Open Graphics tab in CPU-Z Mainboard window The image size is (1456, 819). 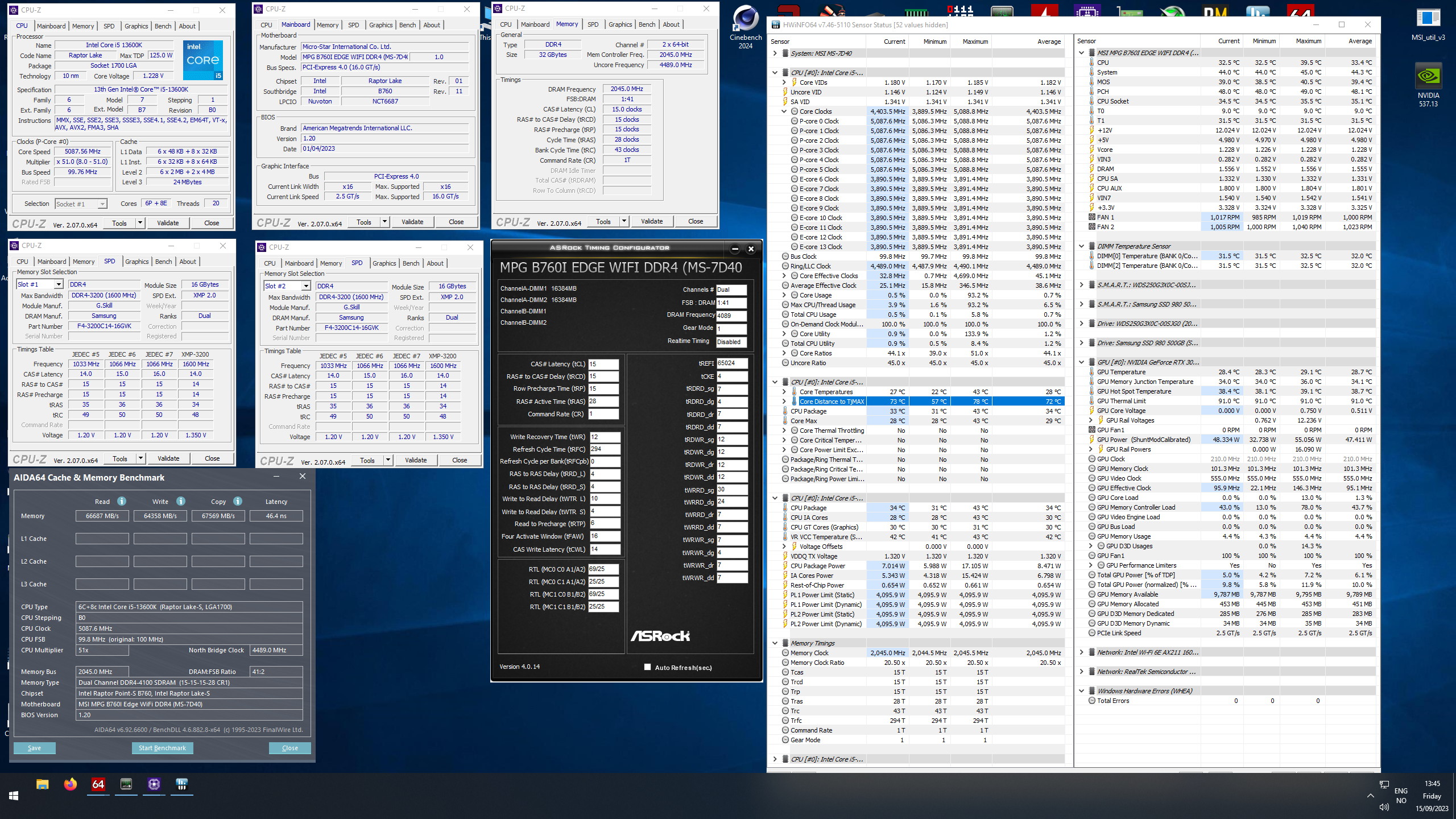click(380, 25)
